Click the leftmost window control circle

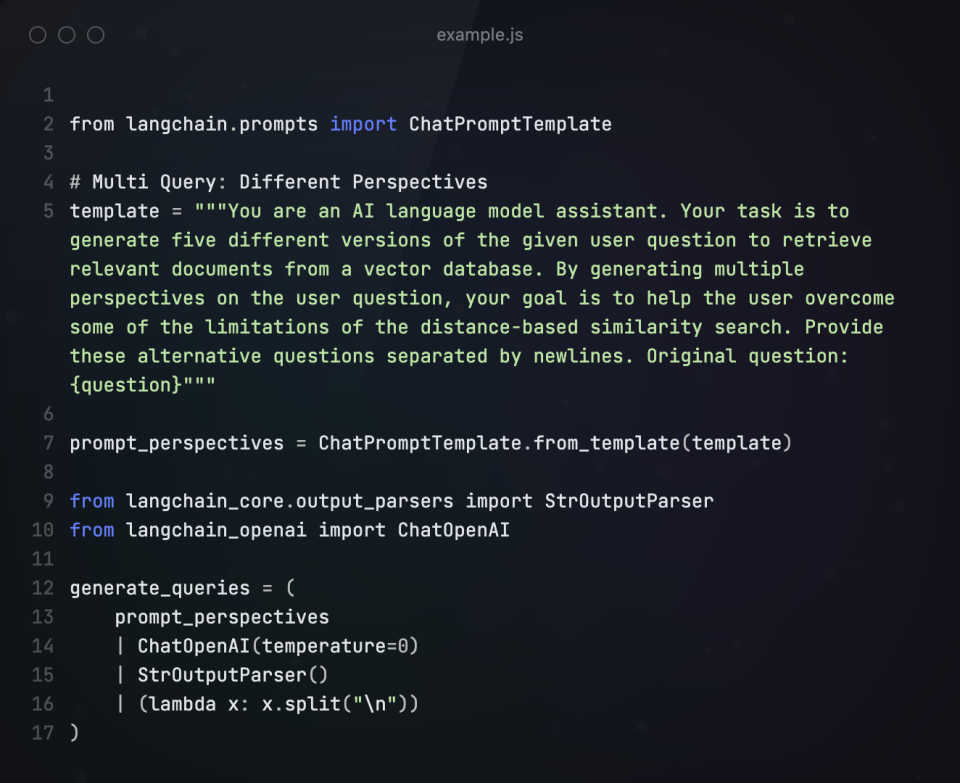click(x=38, y=35)
